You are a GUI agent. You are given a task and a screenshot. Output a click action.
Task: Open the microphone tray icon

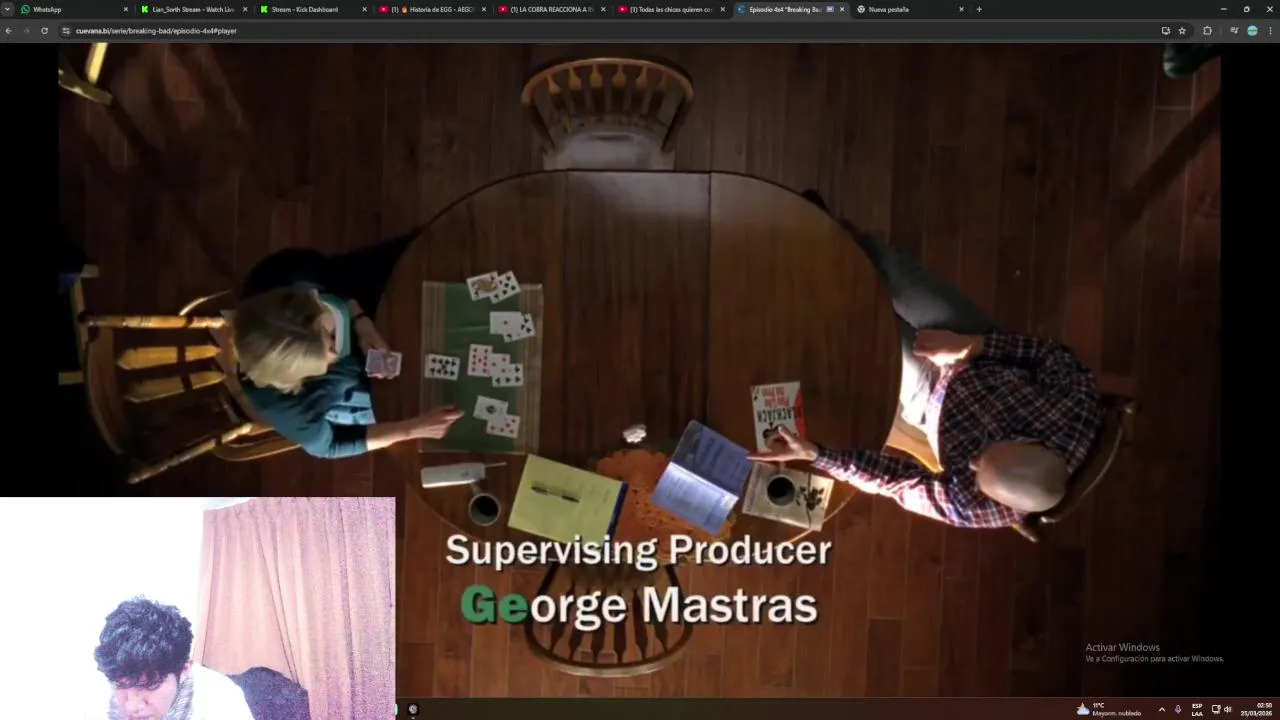tap(1177, 709)
